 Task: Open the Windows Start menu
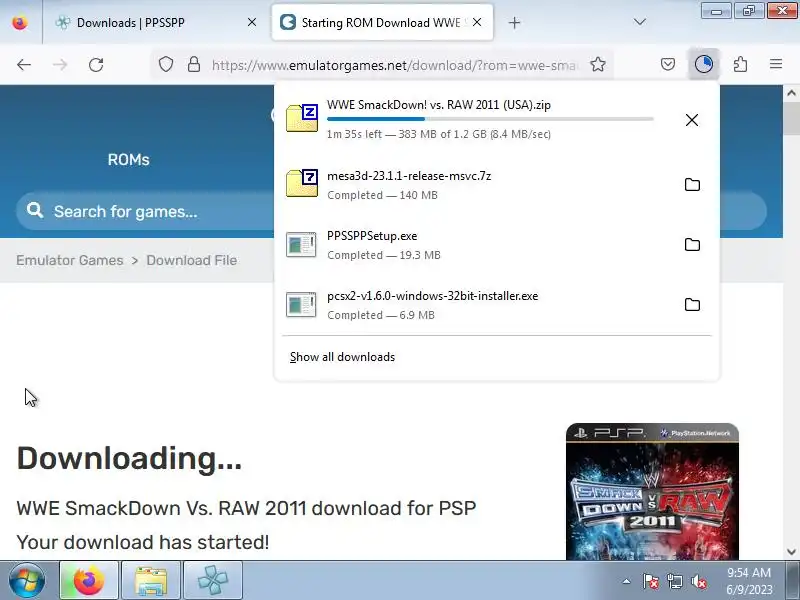click(27, 581)
